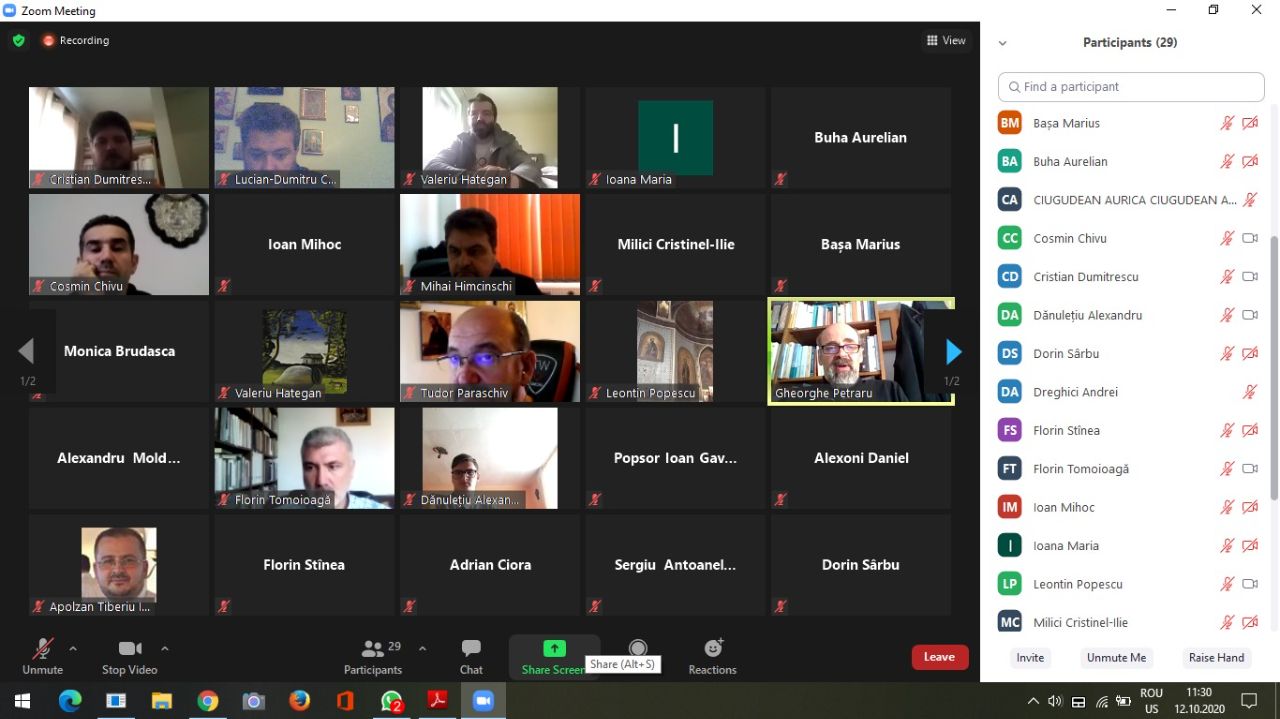Open the Chat panel
Image resolution: width=1280 pixels, height=719 pixels.
coord(471,656)
